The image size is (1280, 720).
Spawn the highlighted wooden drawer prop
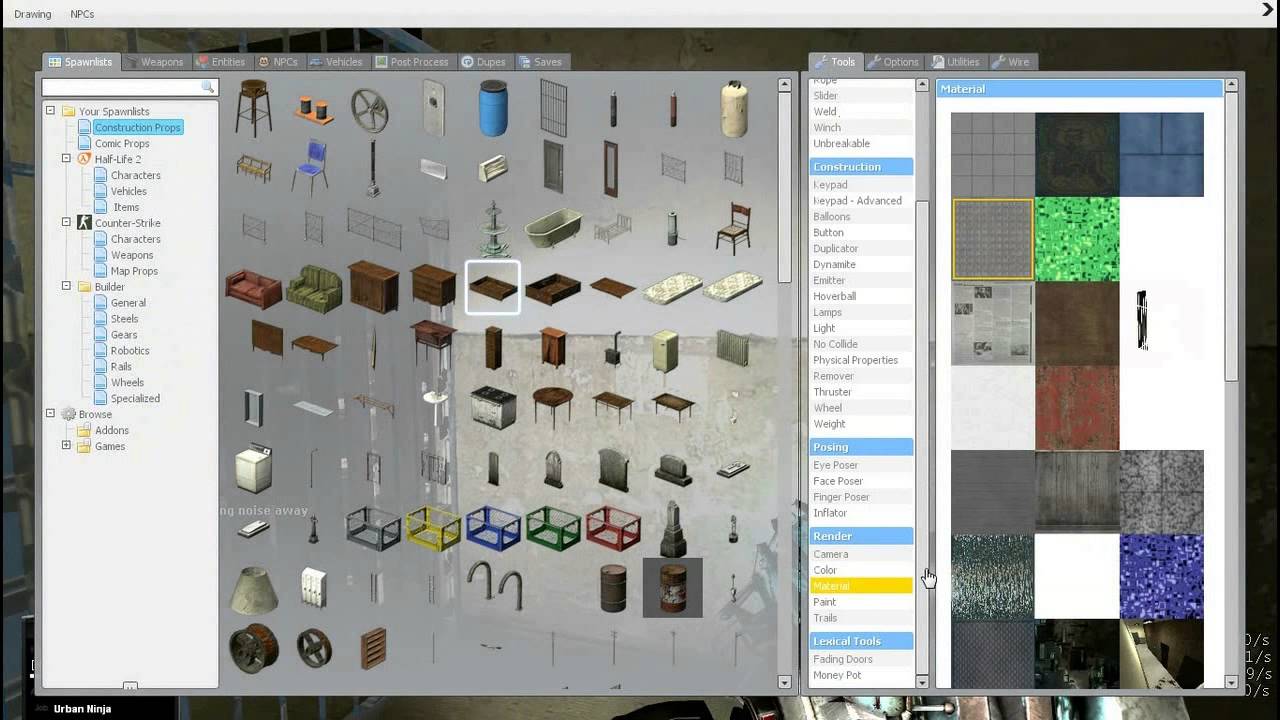click(x=493, y=288)
